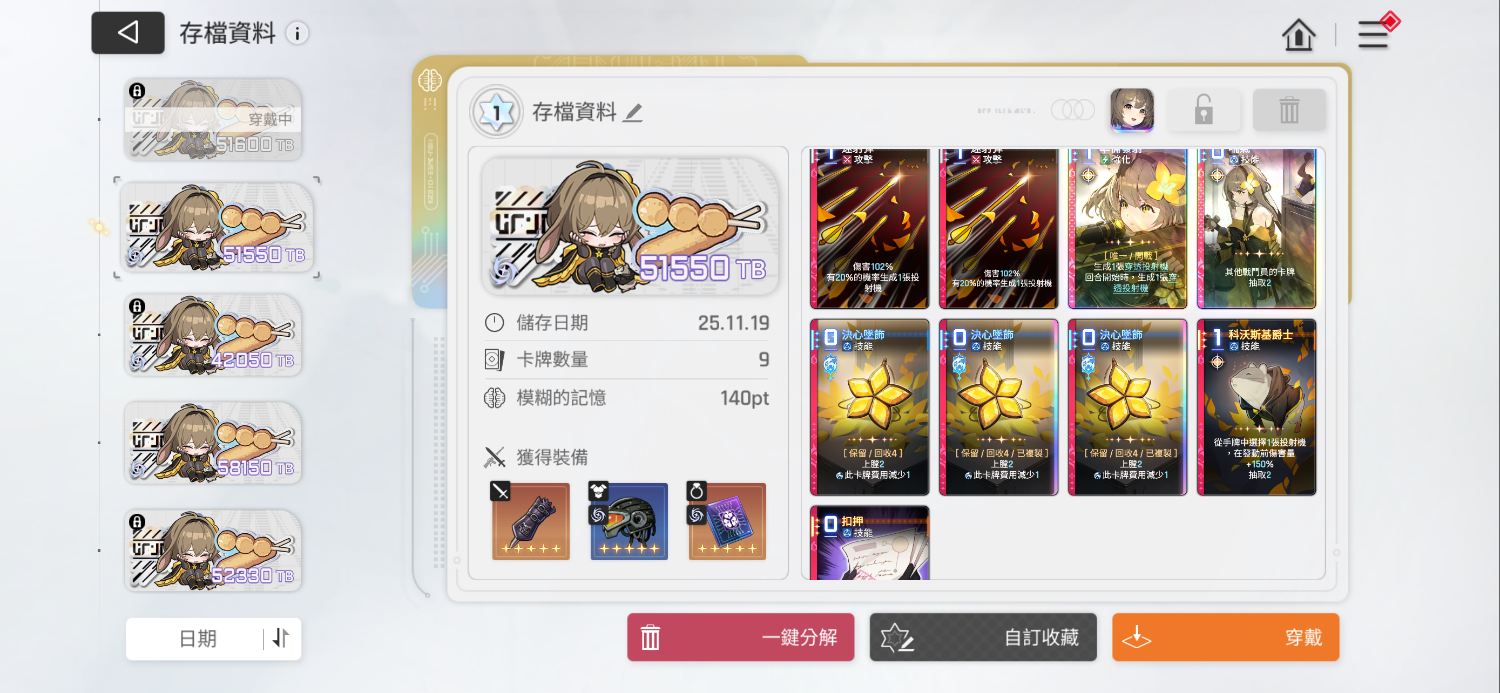Open the hamburger menu icon
This screenshot has width=1500, height=693.
tap(1373, 35)
